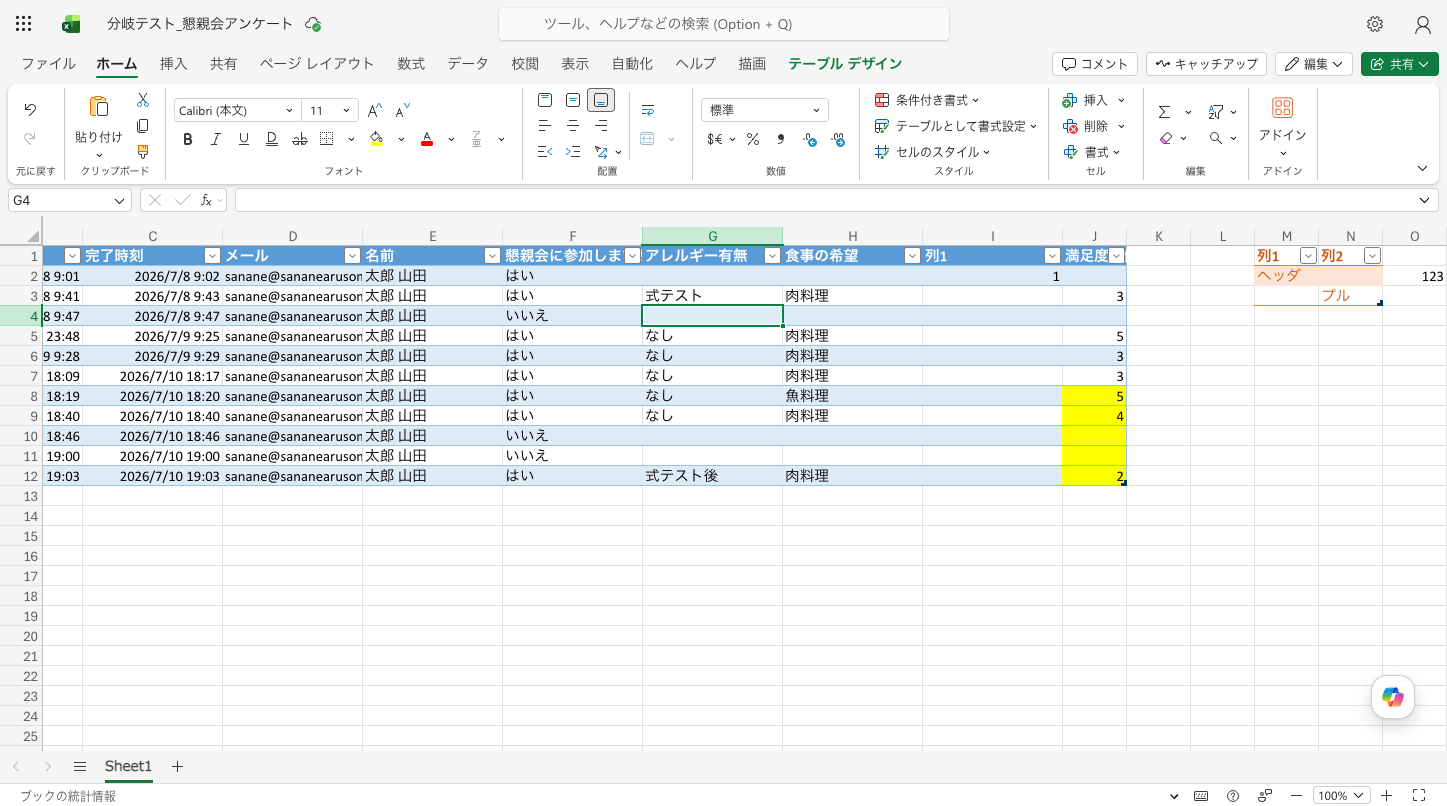Viewport: 1447px width, 806px height.
Task: Click the Decrease Indent icon
Action: point(545,152)
